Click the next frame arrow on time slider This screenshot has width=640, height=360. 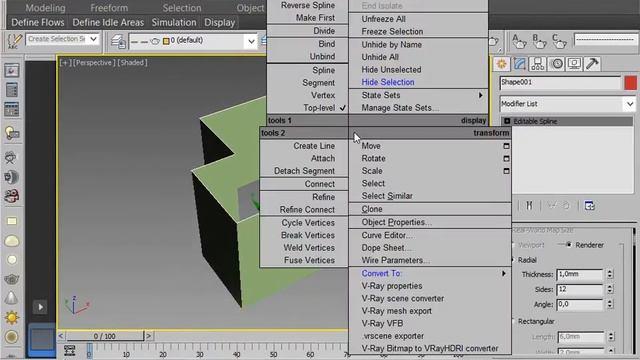click(x=149, y=336)
